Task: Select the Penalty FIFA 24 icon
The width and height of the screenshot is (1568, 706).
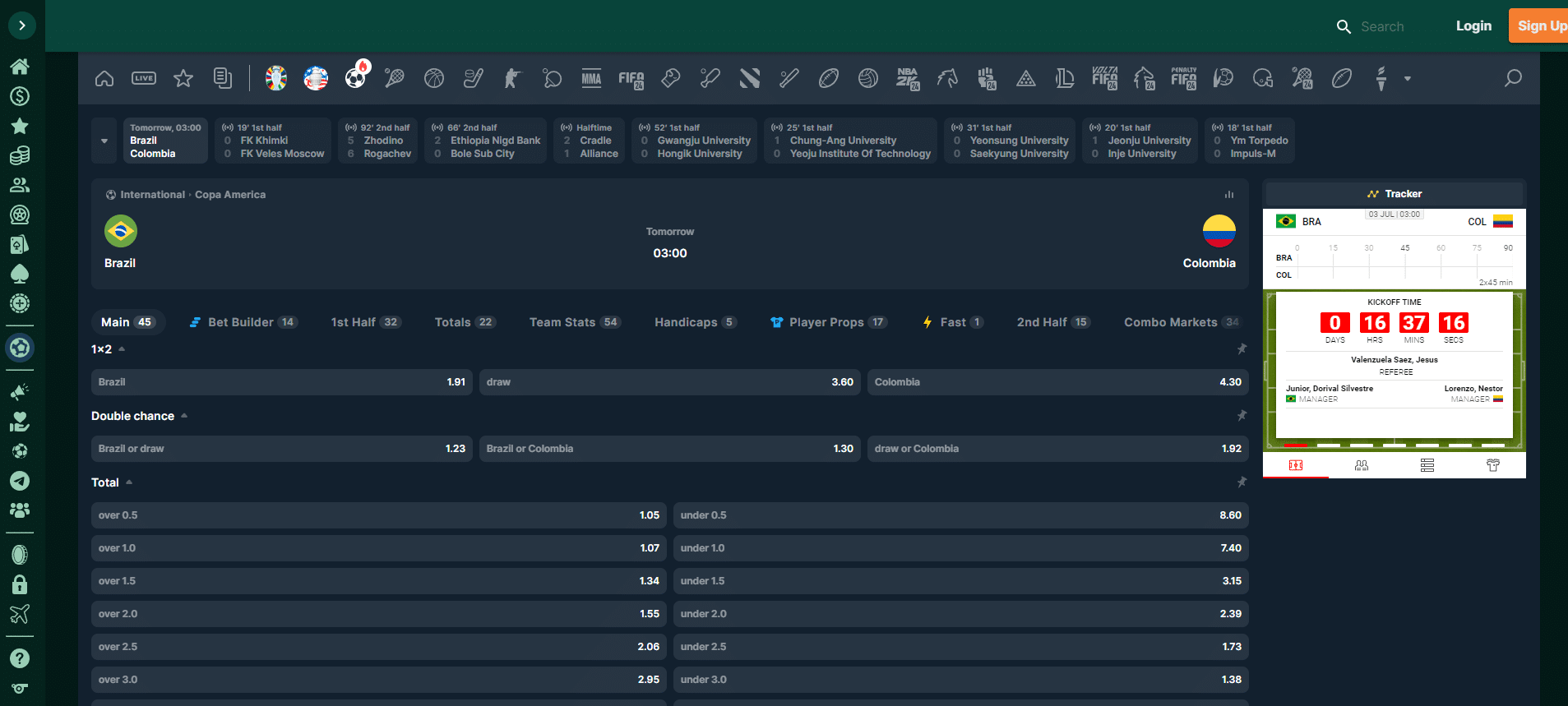Action: click(x=1184, y=78)
